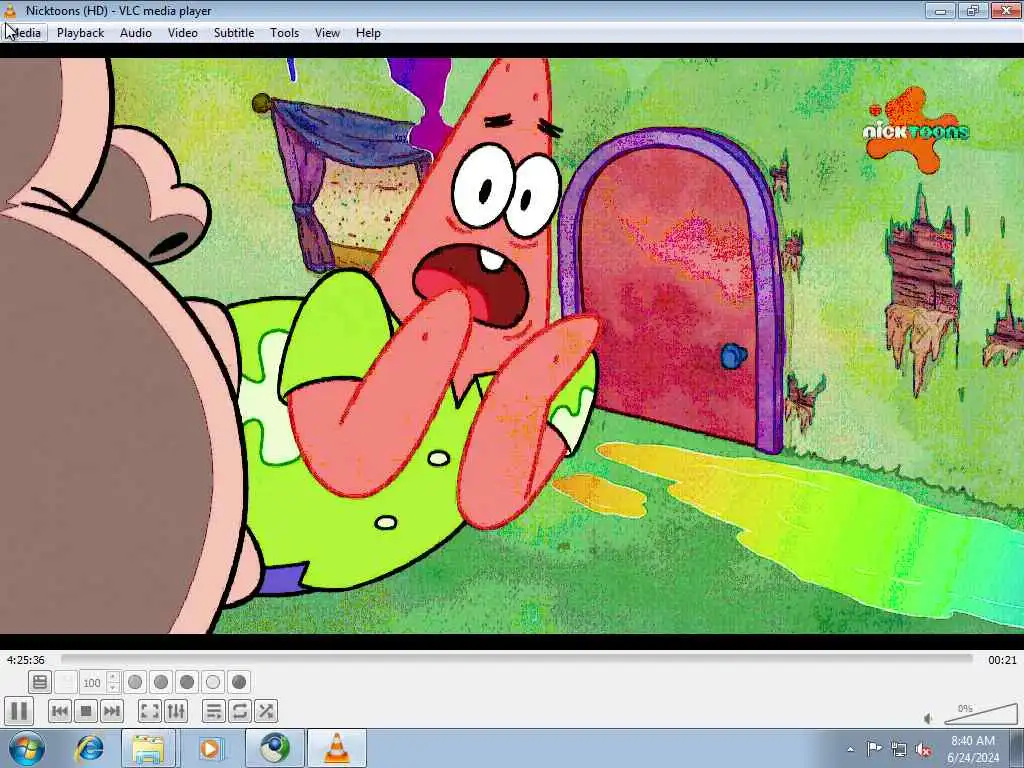Open the Media menu
Viewport: 1024px width, 768px height.
25,33
